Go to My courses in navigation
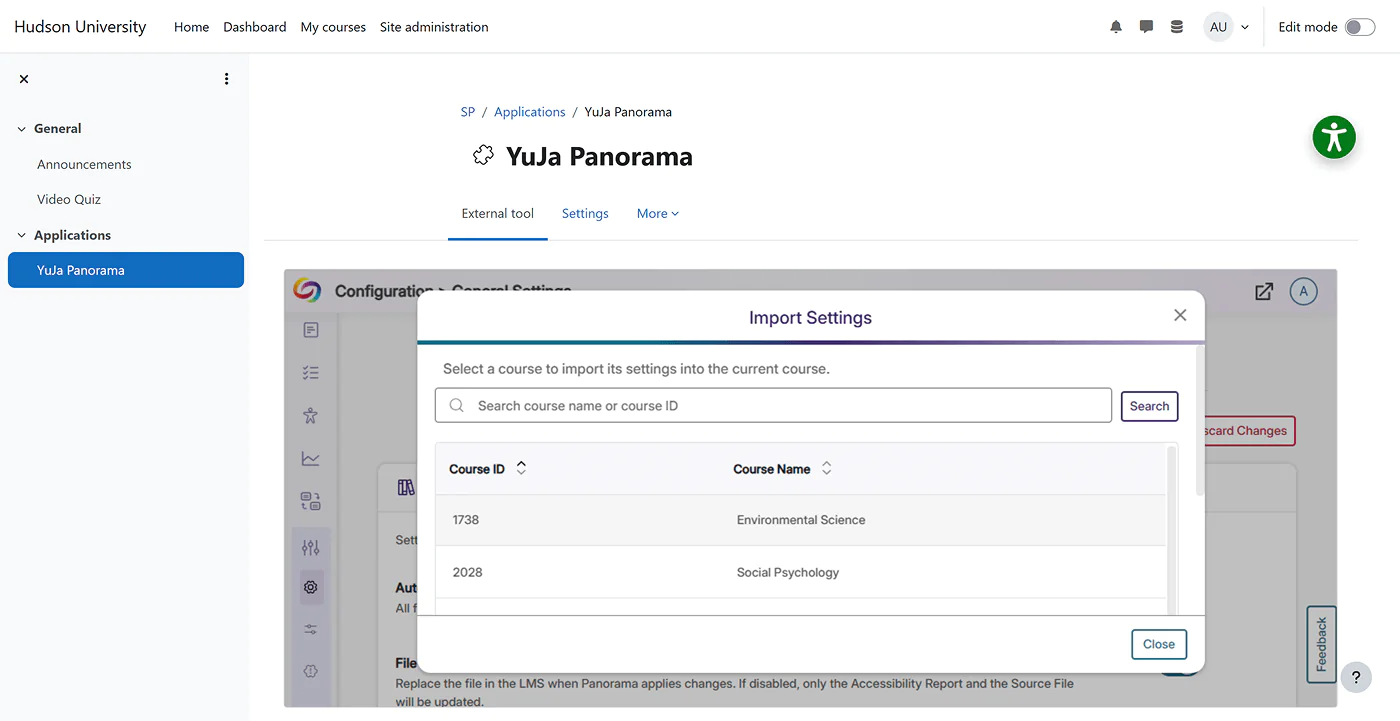Screen dimensions: 1400x721 (x=333, y=27)
